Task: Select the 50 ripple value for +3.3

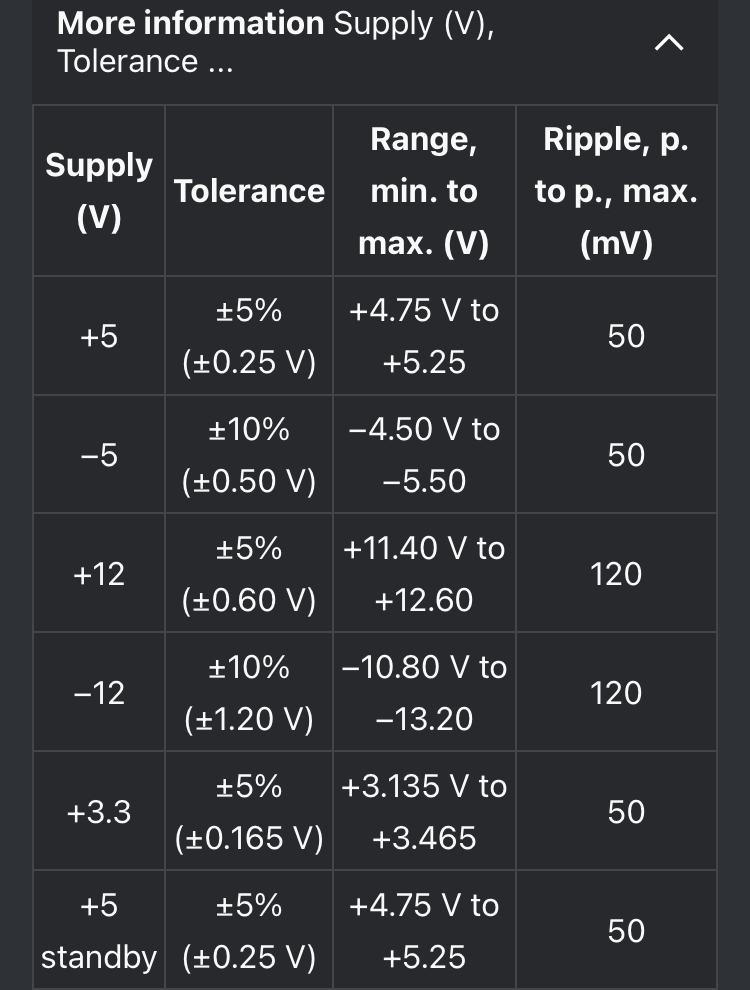Action: coord(616,811)
